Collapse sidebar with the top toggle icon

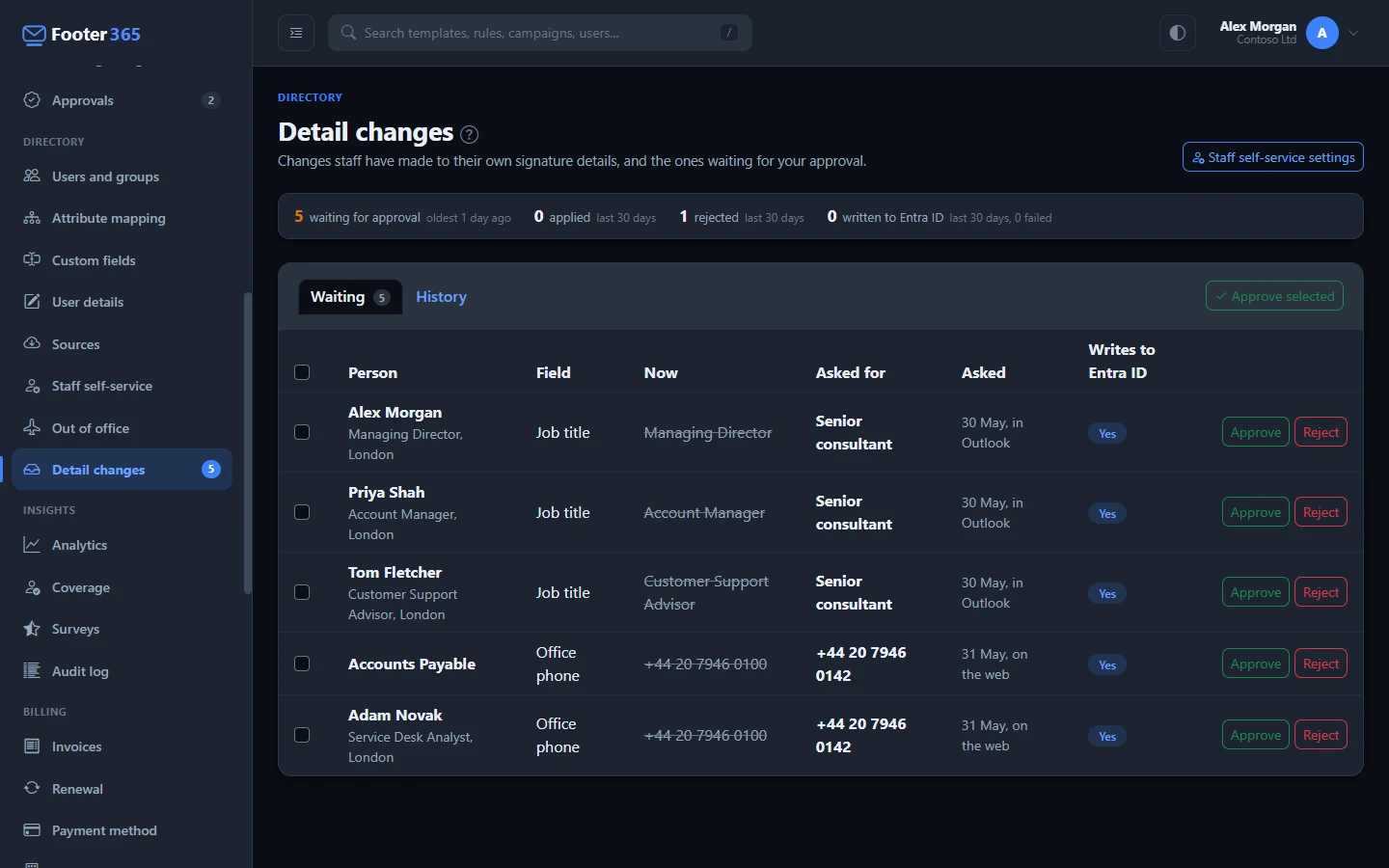tap(296, 33)
